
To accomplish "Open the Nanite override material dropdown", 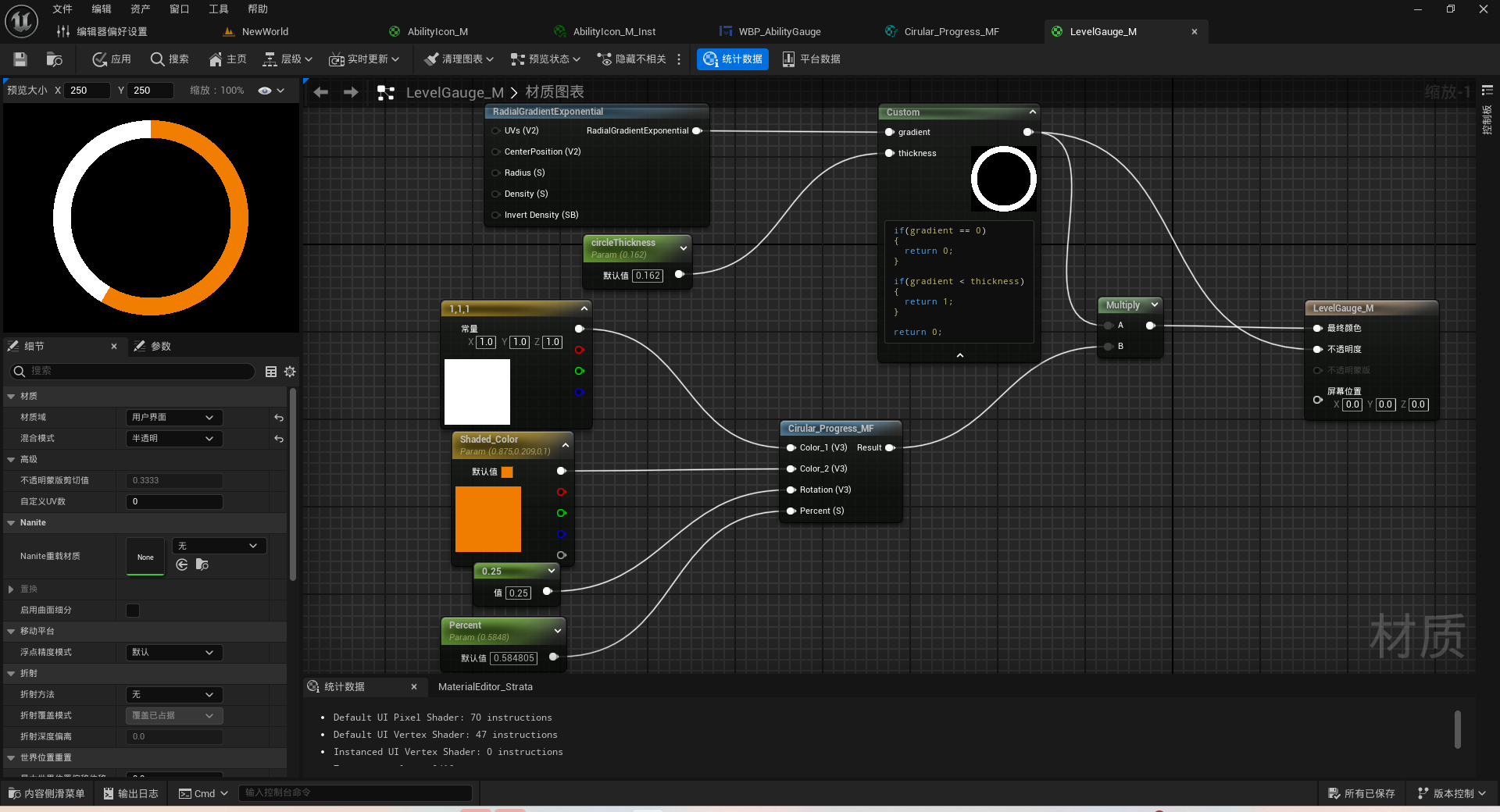I will pos(220,546).
